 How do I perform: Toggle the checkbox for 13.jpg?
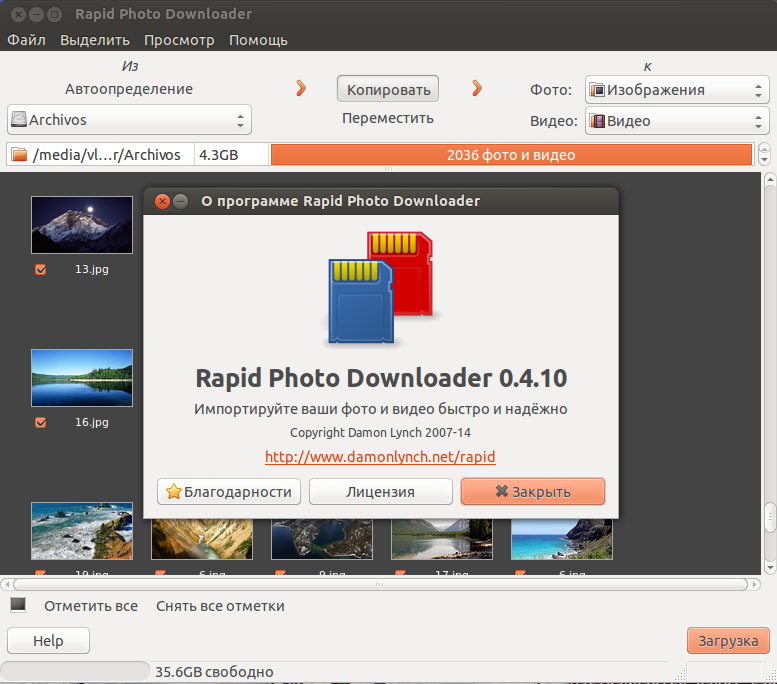pyautogui.click(x=41, y=269)
